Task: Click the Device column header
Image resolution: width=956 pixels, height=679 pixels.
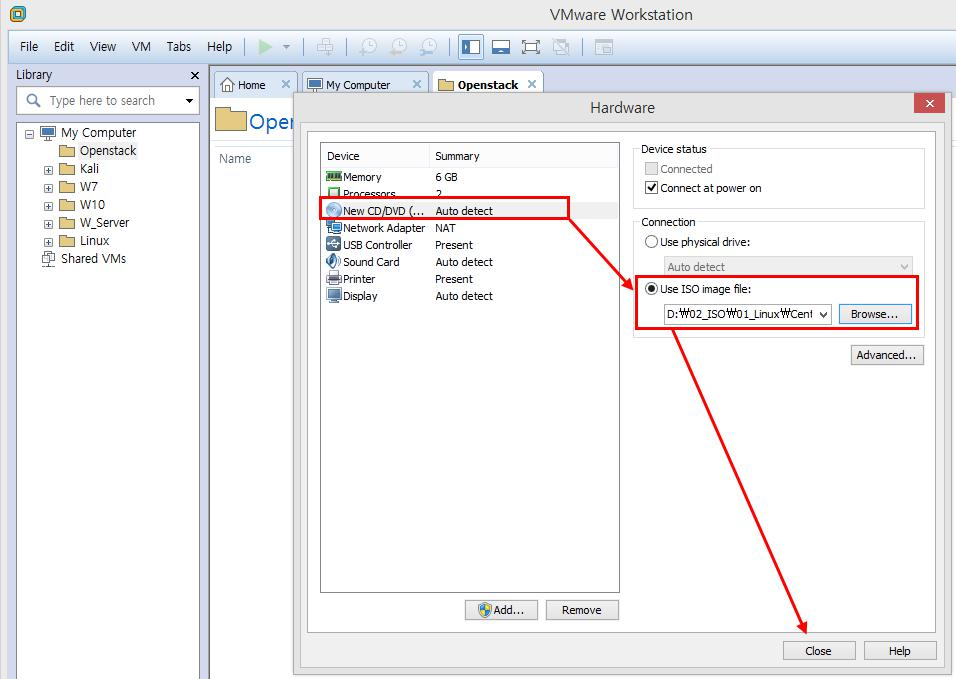Action: (x=376, y=156)
